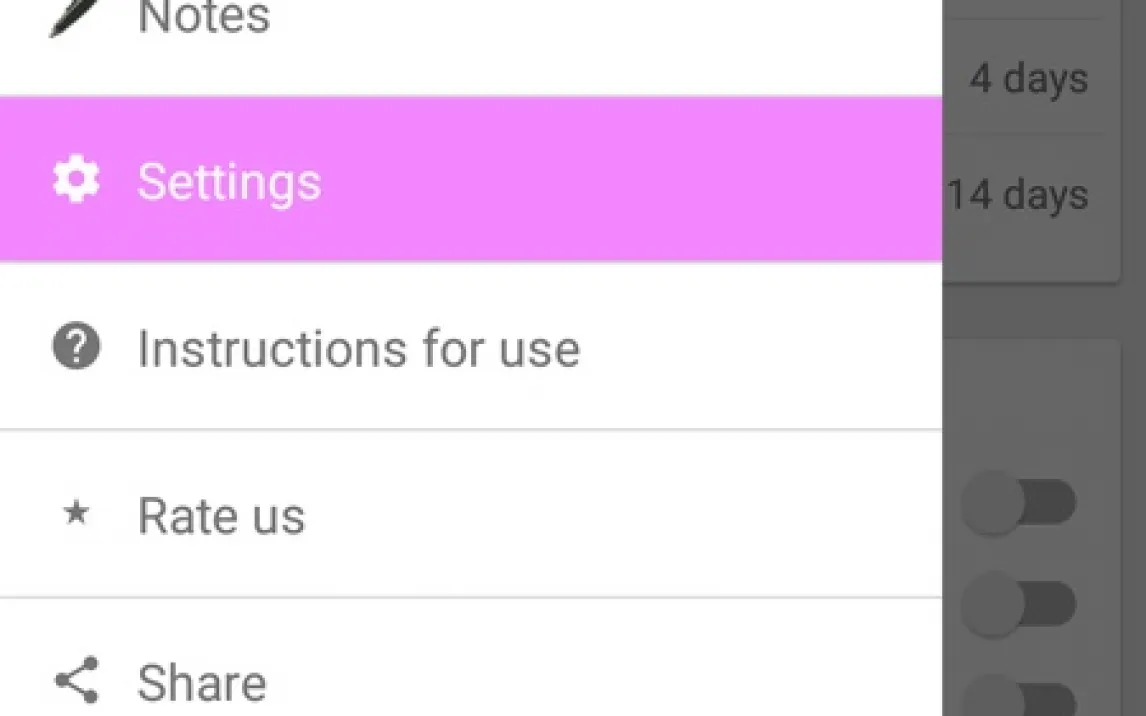Screen dimensions: 1146x716
Task: Open the Notes menu entry
Action: tap(204, 18)
